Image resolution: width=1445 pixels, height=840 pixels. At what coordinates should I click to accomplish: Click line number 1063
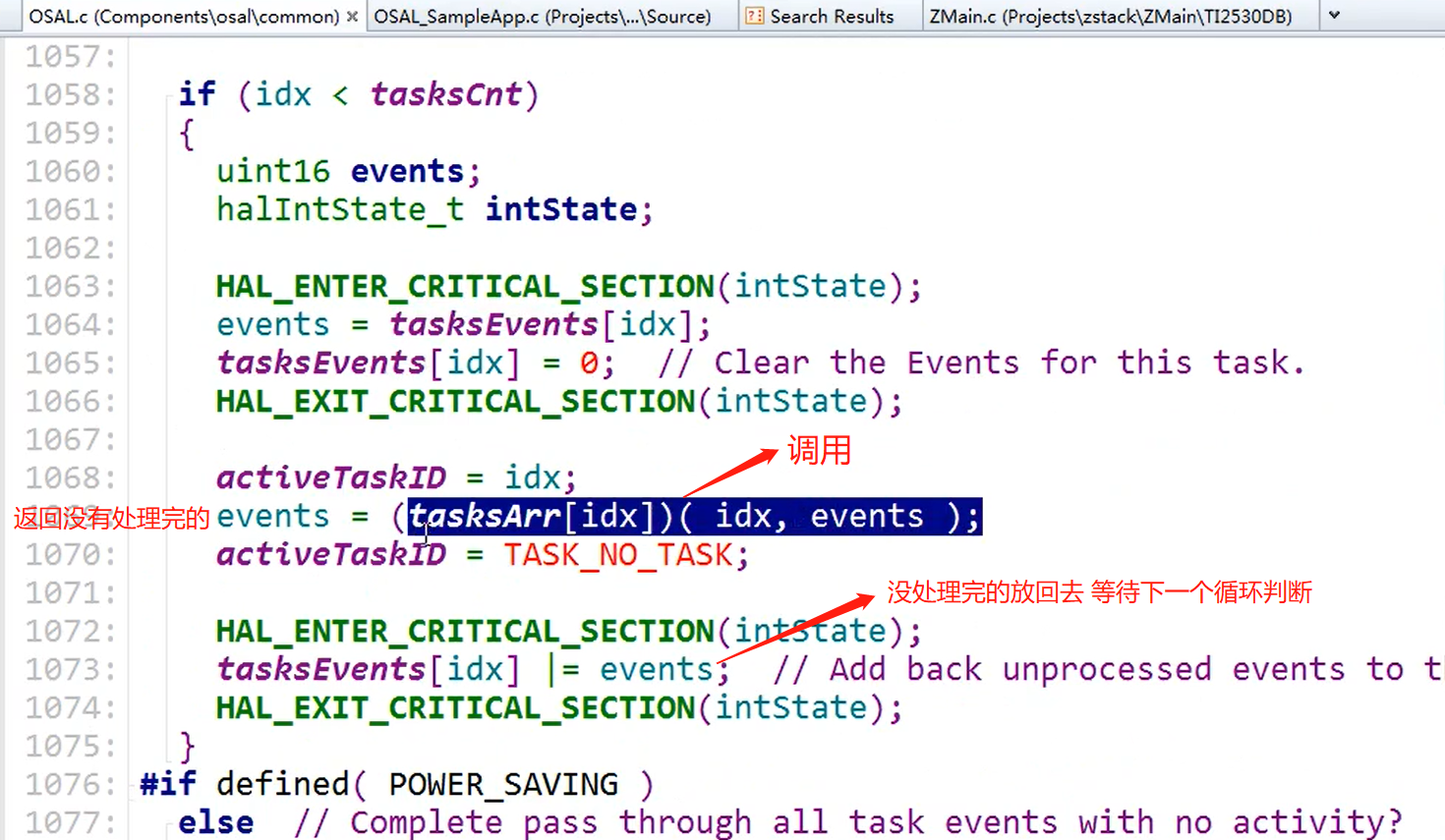[69, 287]
